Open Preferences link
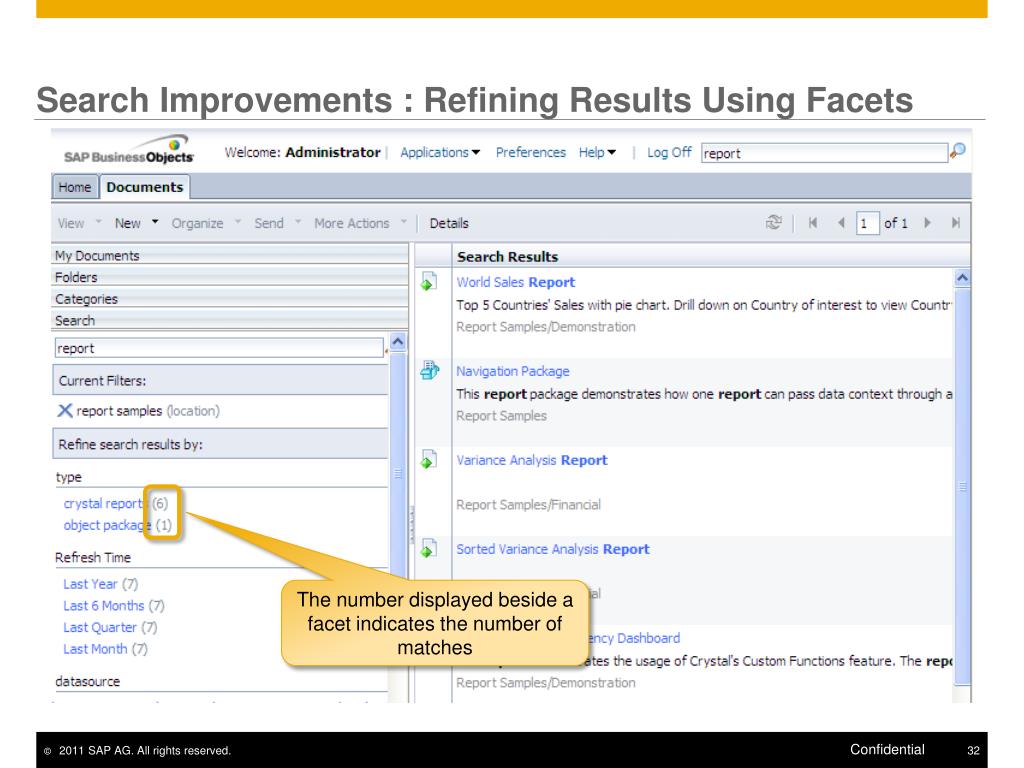Image resolution: width=1024 pixels, height=768 pixels. click(x=530, y=152)
